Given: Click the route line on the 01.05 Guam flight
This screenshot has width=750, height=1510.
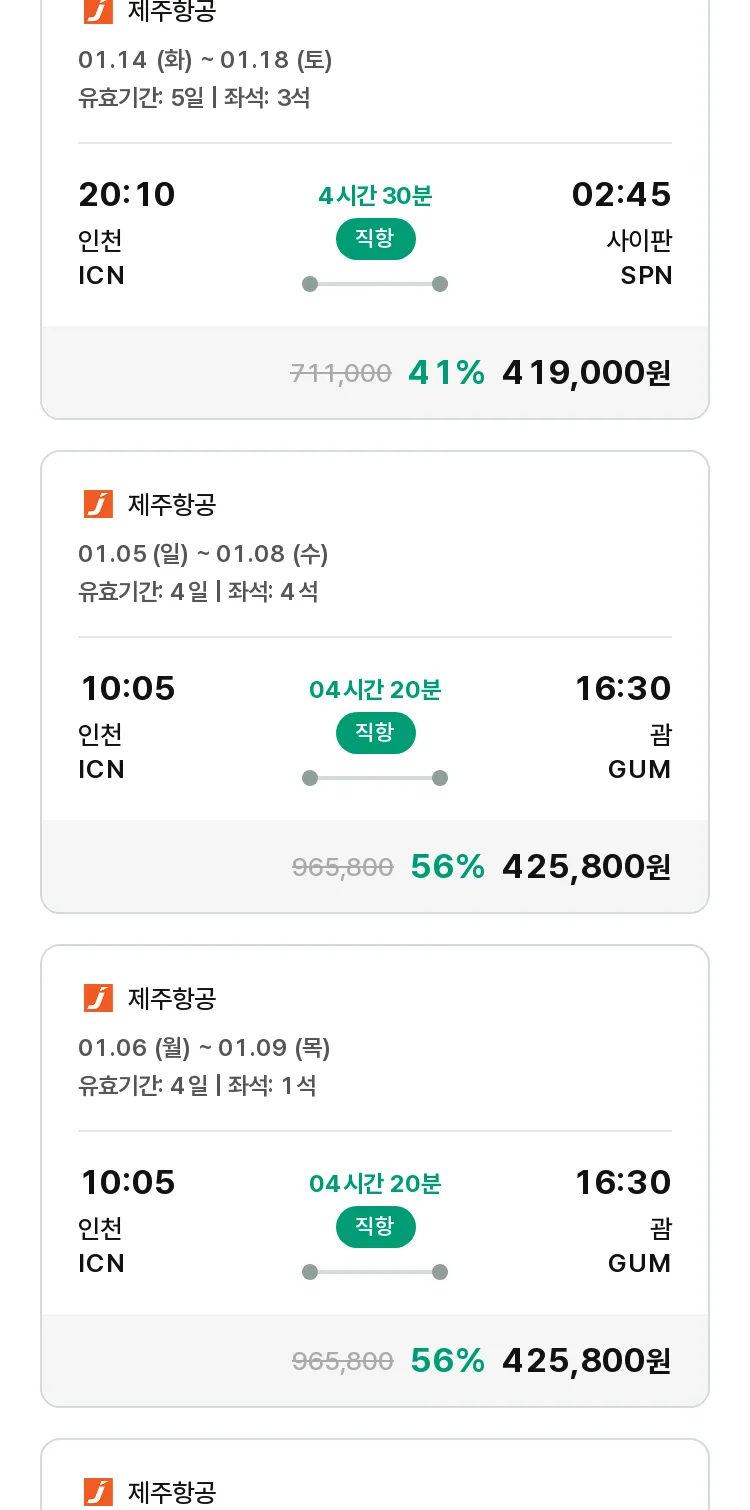Looking at the screenshot, I should (x=375, y=778).
